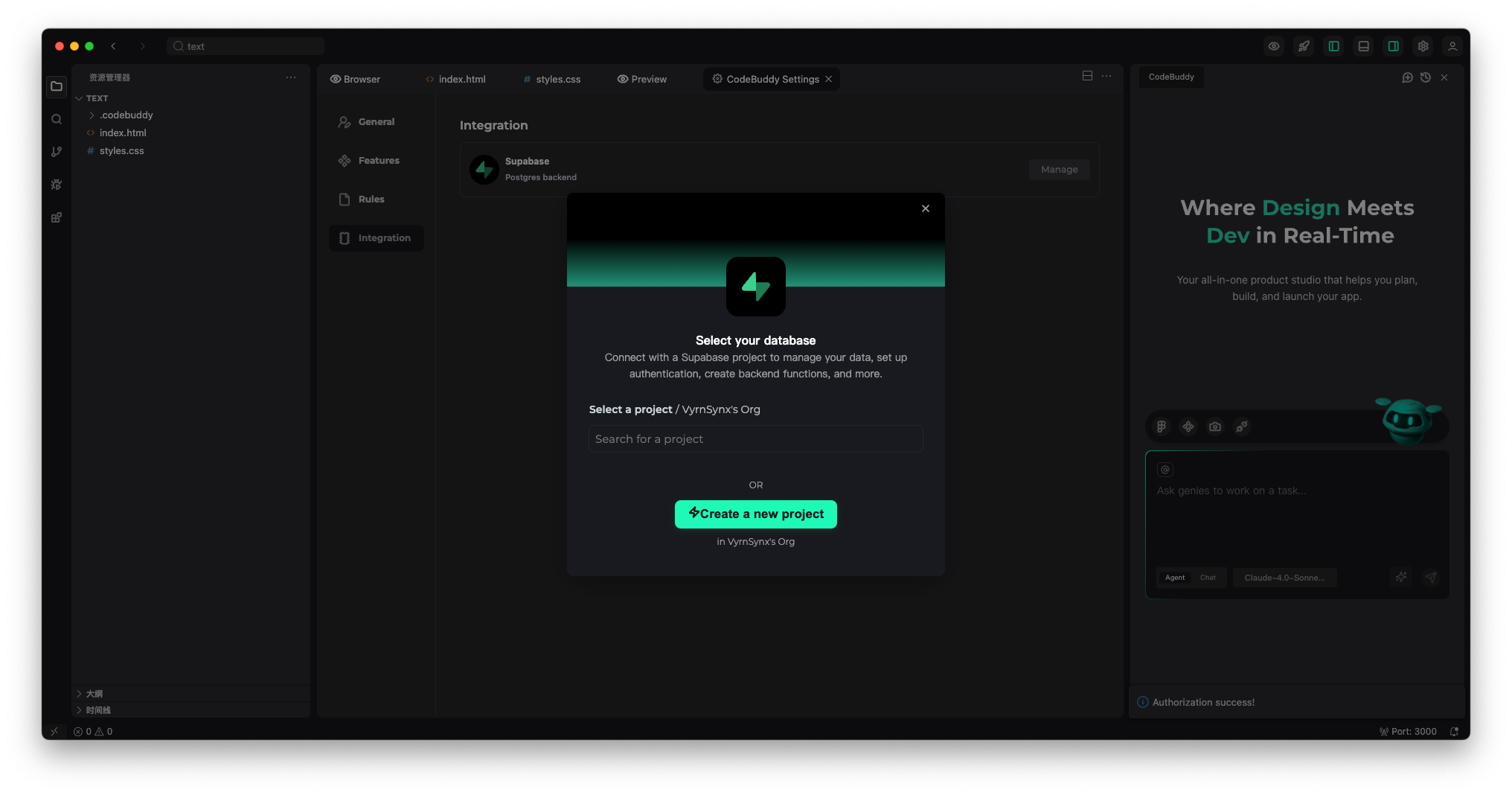This screenshot has height=795, width=1512.
Task: Open the Features settings section
Action: (376, 161)
